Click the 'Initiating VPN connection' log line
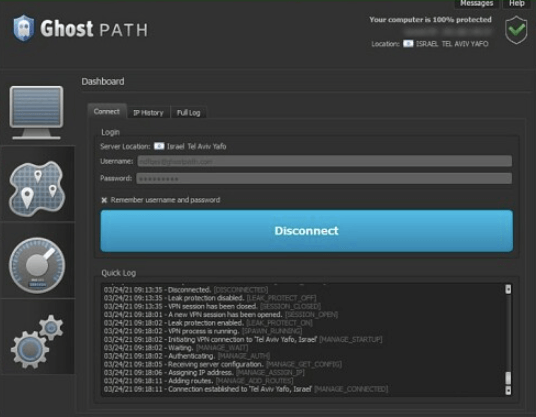The image size is (536, 417). (x=243, y=339)
